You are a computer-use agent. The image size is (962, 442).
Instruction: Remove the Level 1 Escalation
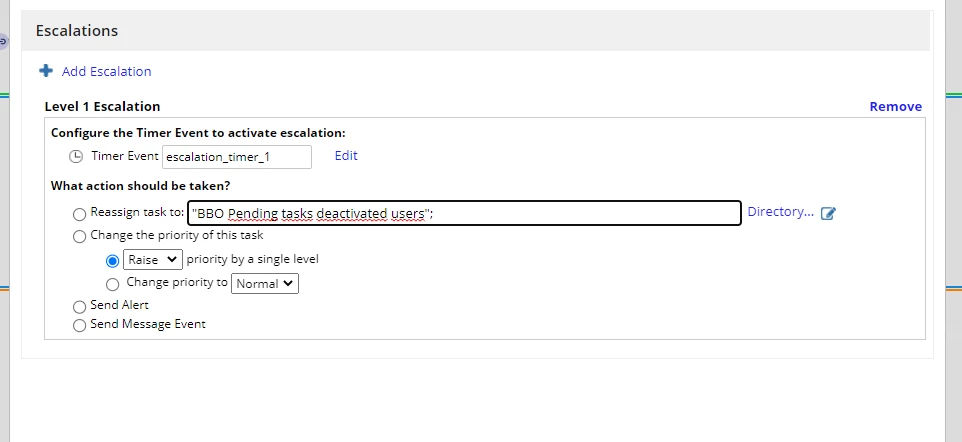point(895,106)
